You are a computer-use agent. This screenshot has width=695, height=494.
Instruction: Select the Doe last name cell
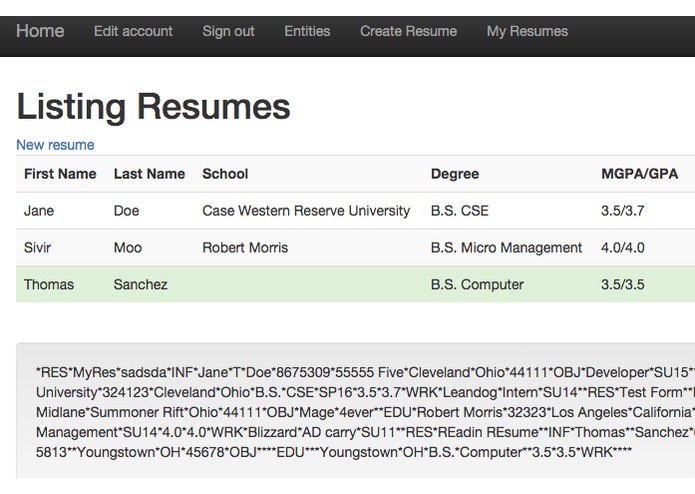tap(126, 210)
